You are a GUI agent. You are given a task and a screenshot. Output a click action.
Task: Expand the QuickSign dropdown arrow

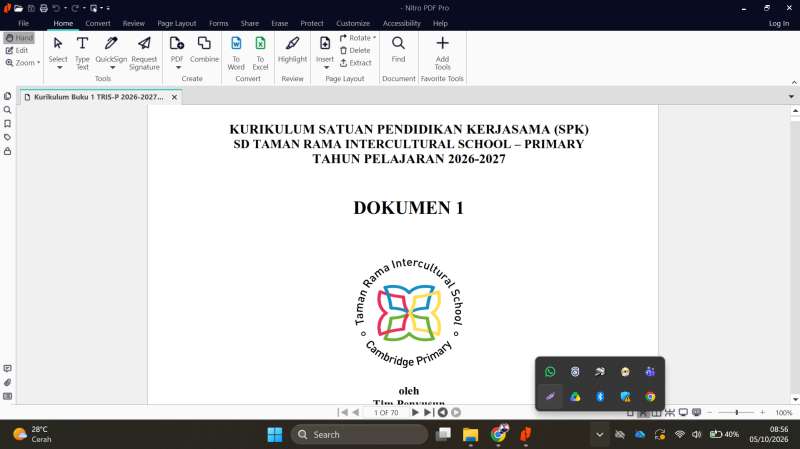click(x=113, y=67)
